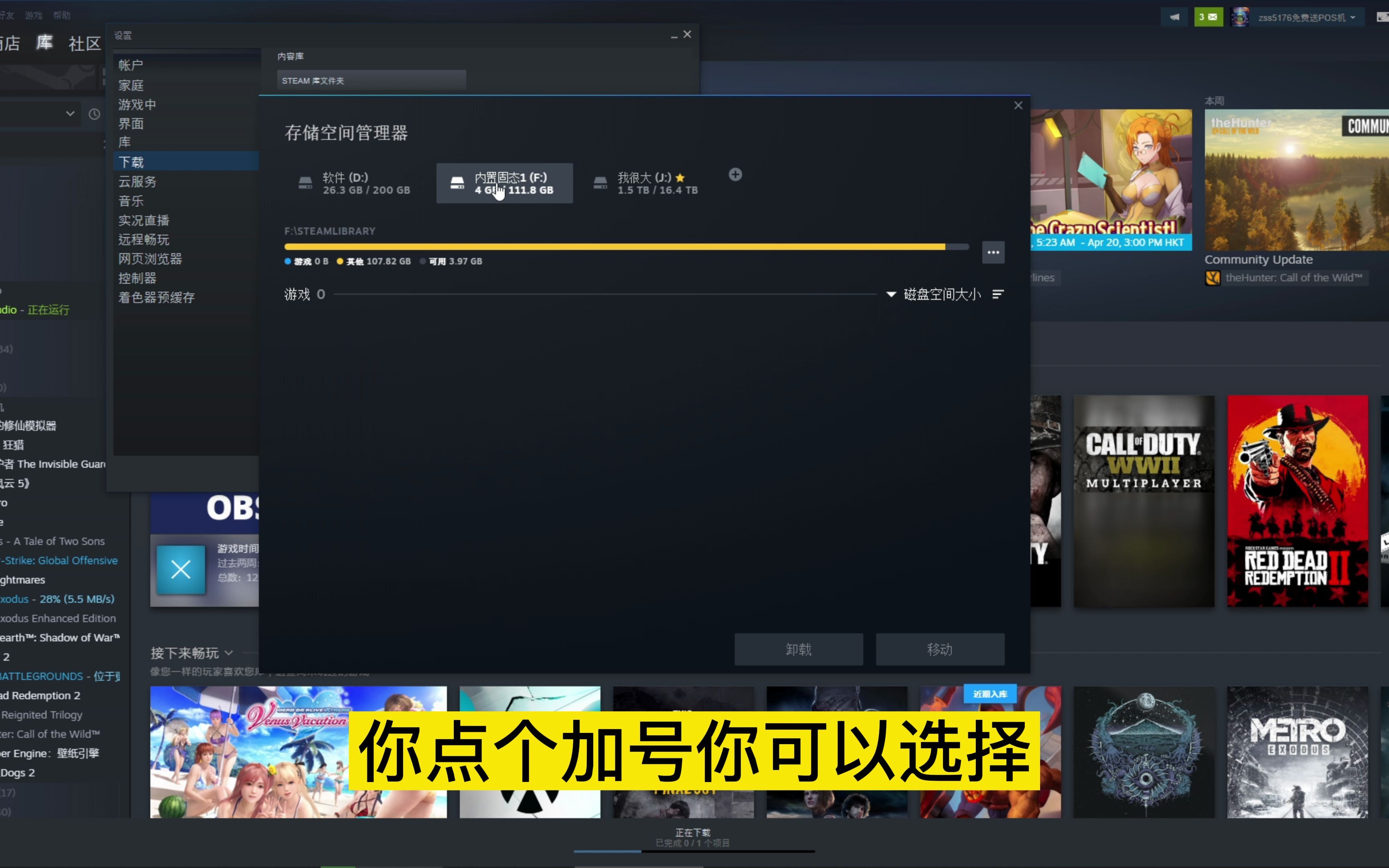This screenshot has height=868, width=1389.
Task: Open the three-dots menu for F:\STEAMLIBRARY
Action: click(x=993, y=253)
